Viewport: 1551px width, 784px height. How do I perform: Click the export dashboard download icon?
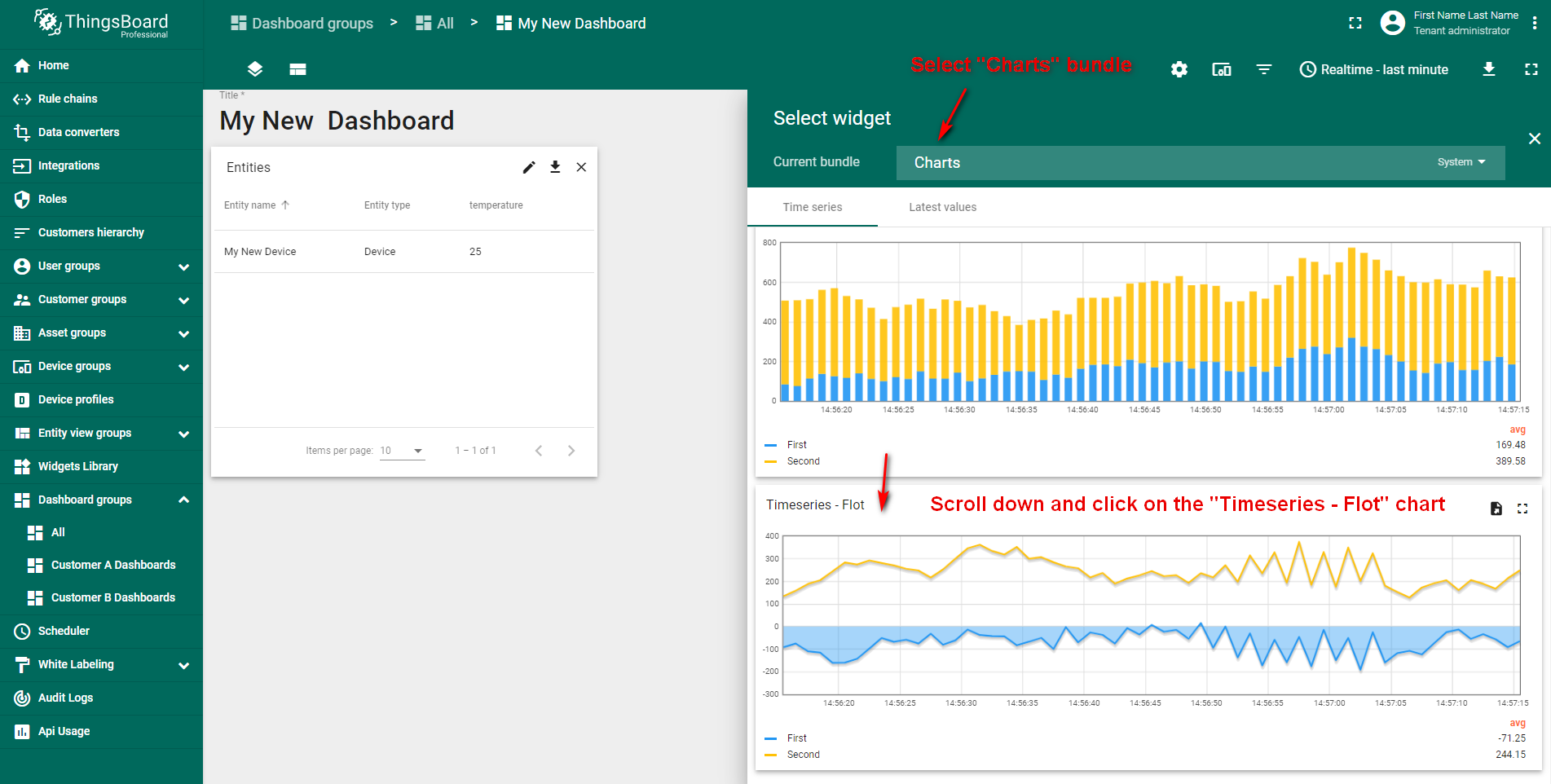coord(1489,69)
